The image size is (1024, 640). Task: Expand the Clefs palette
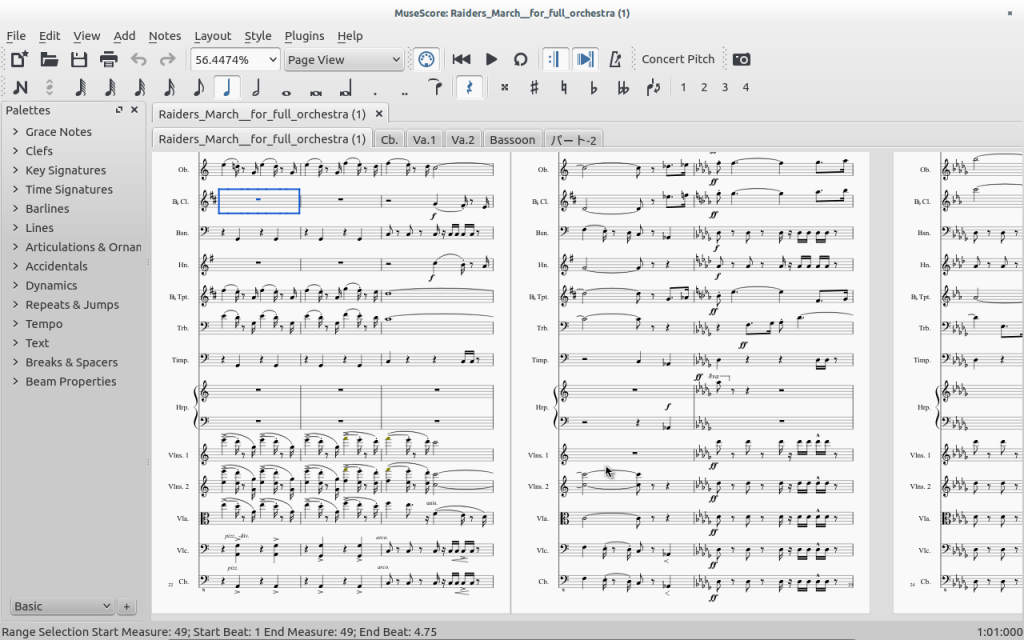point(15,151)
